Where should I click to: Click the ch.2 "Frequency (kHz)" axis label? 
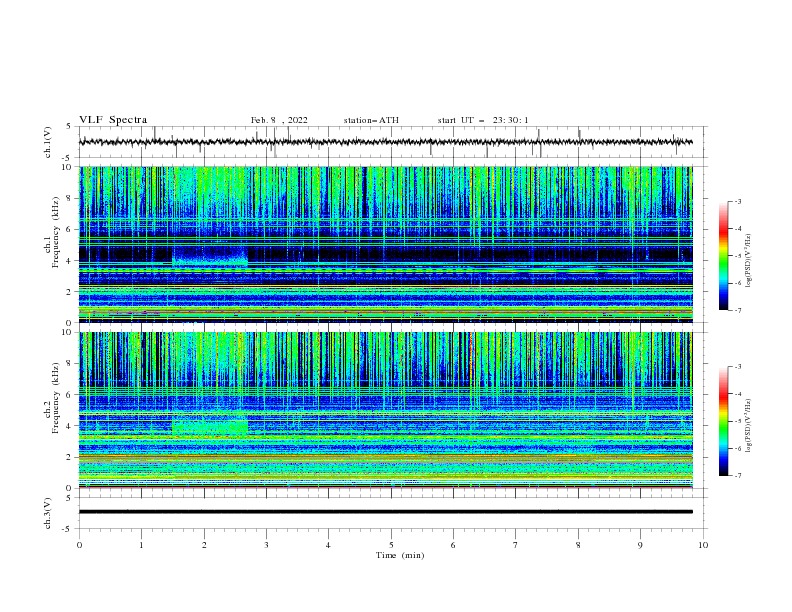55,398
